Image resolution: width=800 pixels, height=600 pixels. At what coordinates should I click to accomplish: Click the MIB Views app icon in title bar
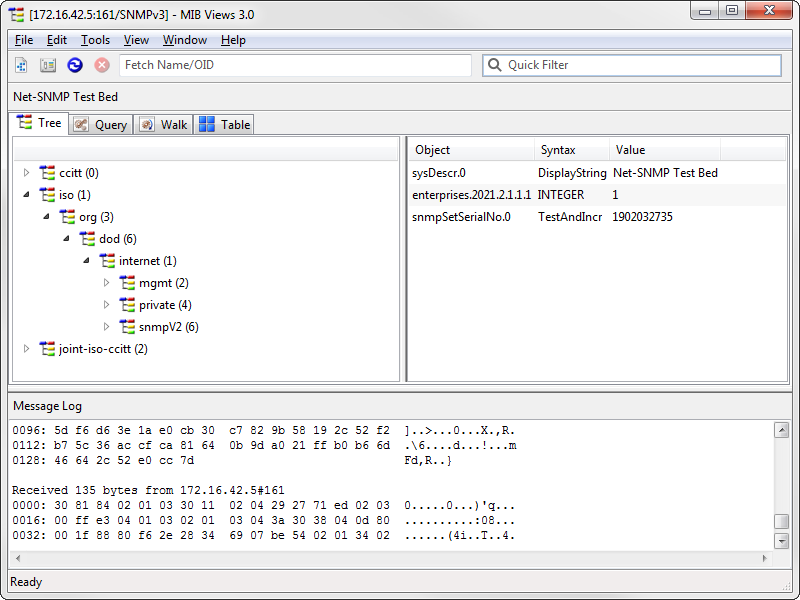coord(17,15)
